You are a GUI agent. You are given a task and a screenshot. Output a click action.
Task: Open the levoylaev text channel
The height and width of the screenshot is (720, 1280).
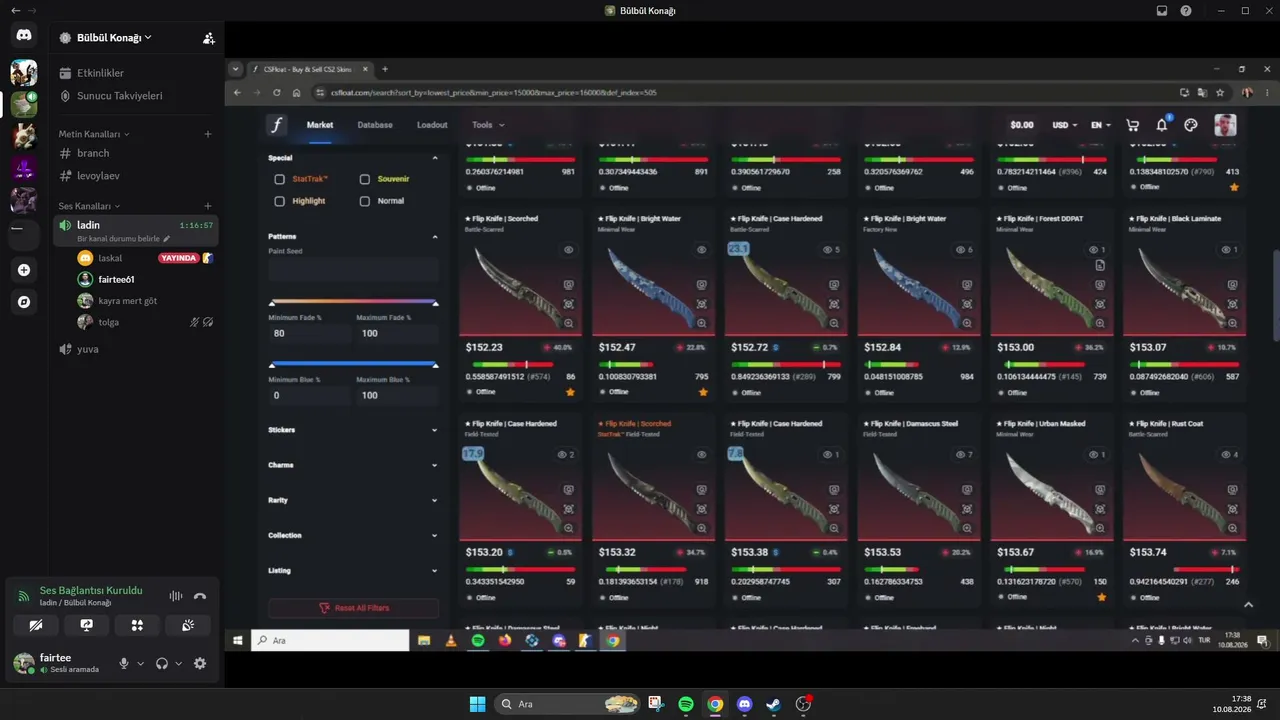tap(136, 175)
